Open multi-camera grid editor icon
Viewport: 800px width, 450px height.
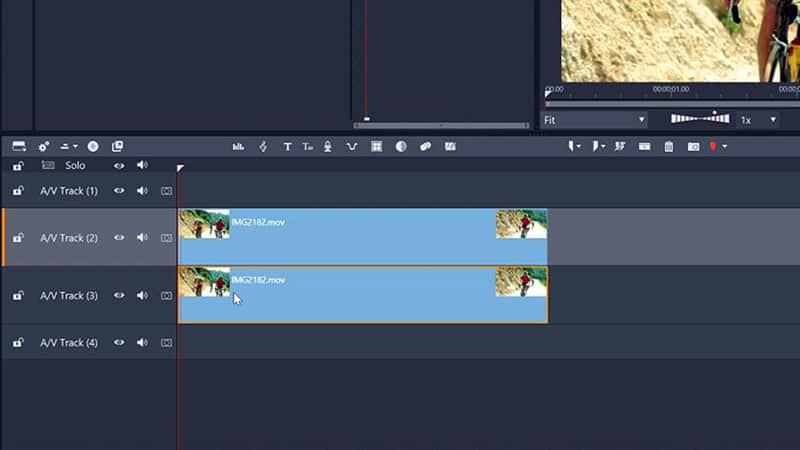[x=377, y=147]
